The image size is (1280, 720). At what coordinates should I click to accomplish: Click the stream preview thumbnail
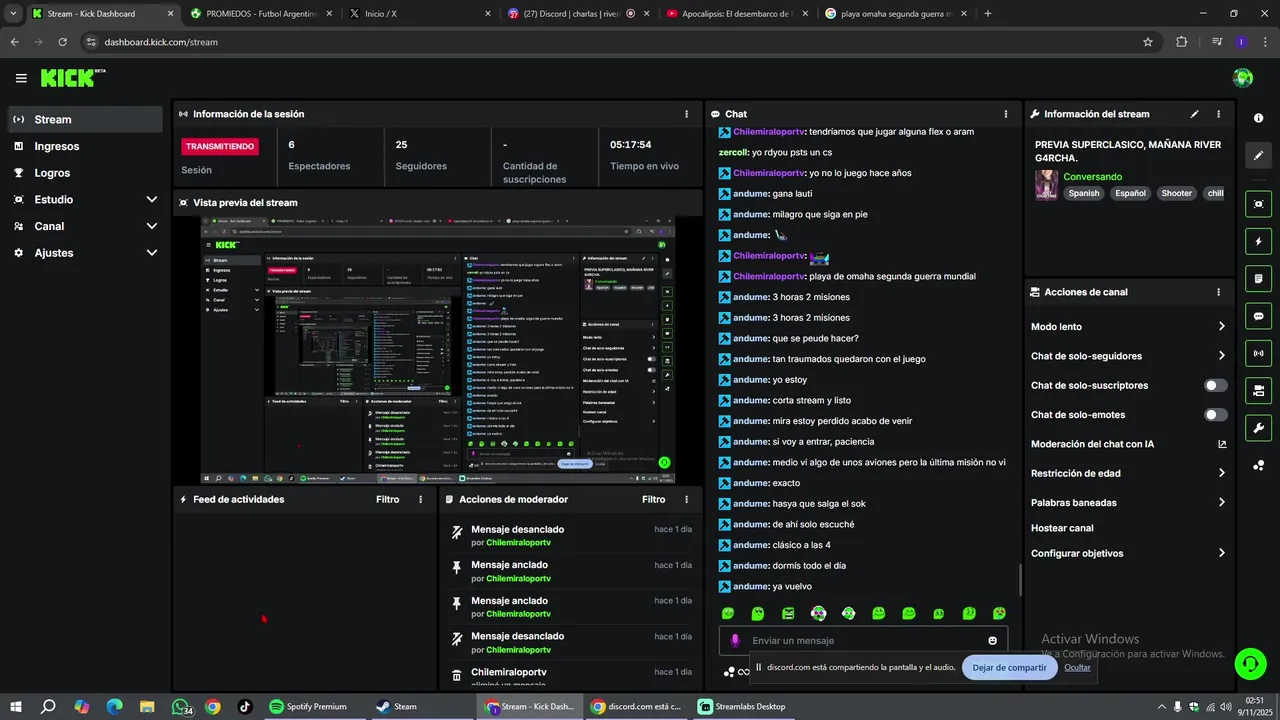(438, 350)
